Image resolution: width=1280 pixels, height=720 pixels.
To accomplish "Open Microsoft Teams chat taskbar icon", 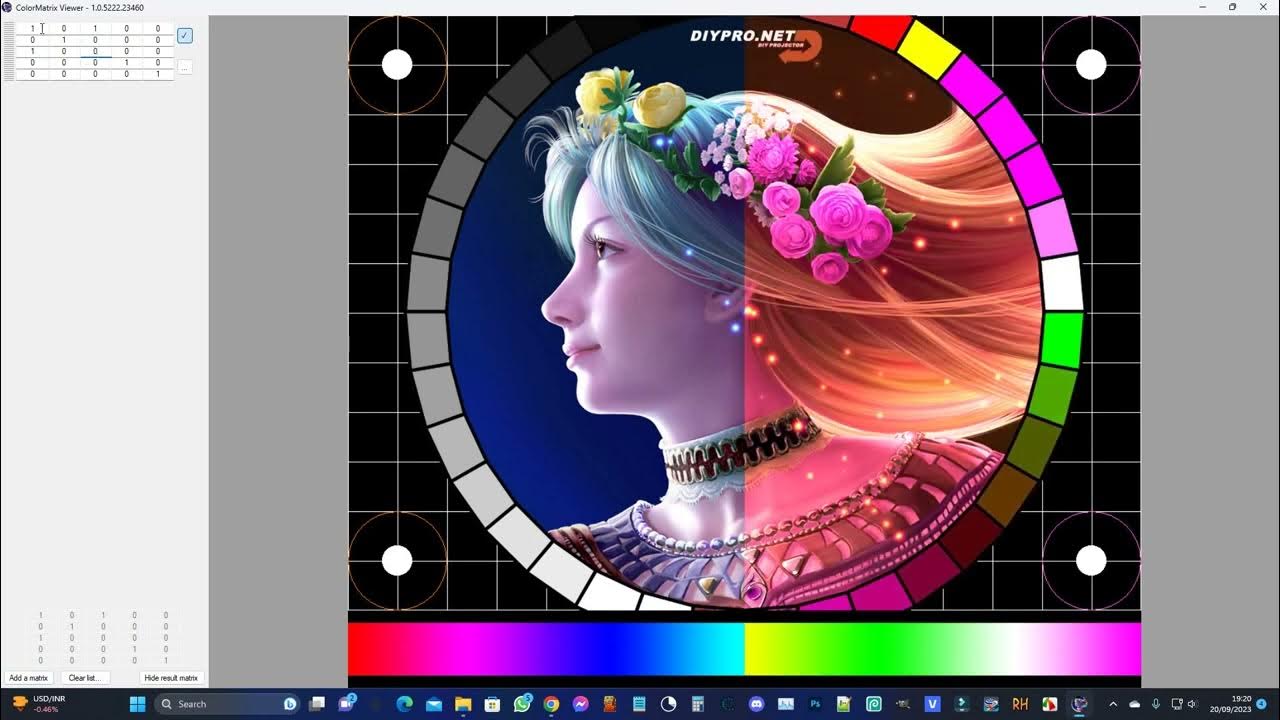I will click(347, 704).
